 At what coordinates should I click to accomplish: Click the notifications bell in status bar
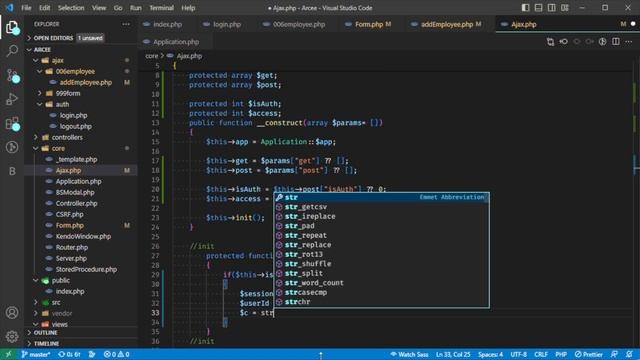(x=629, y=354)
